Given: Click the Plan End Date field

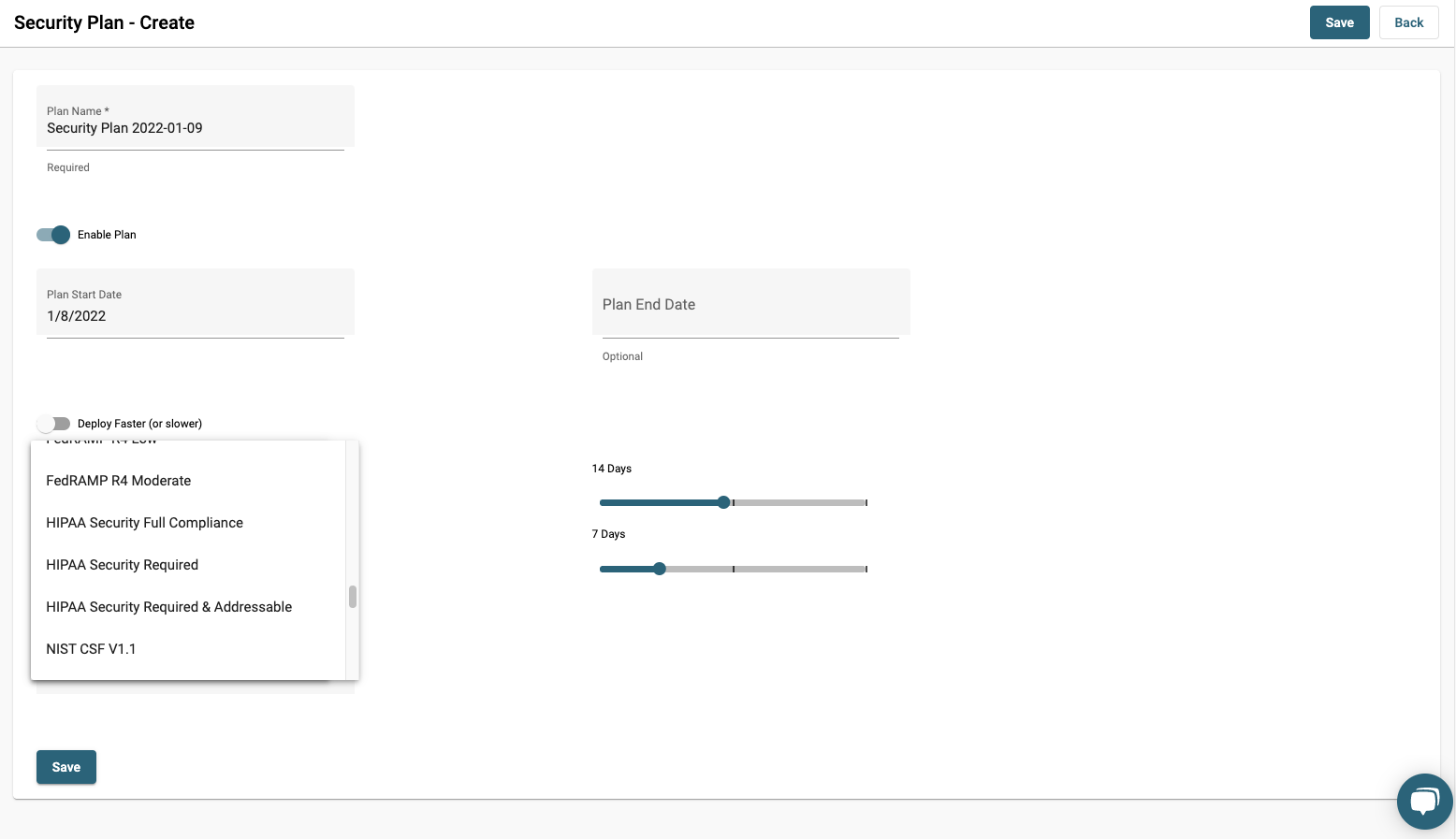Looking at the screenshot, I should click(750, 304).
